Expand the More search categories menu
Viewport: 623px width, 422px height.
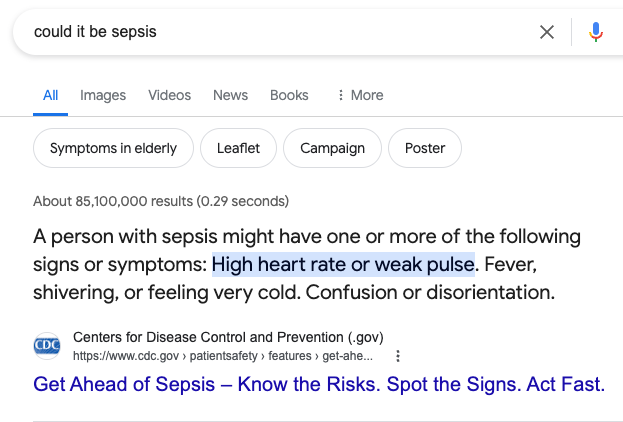pos(360,95)
